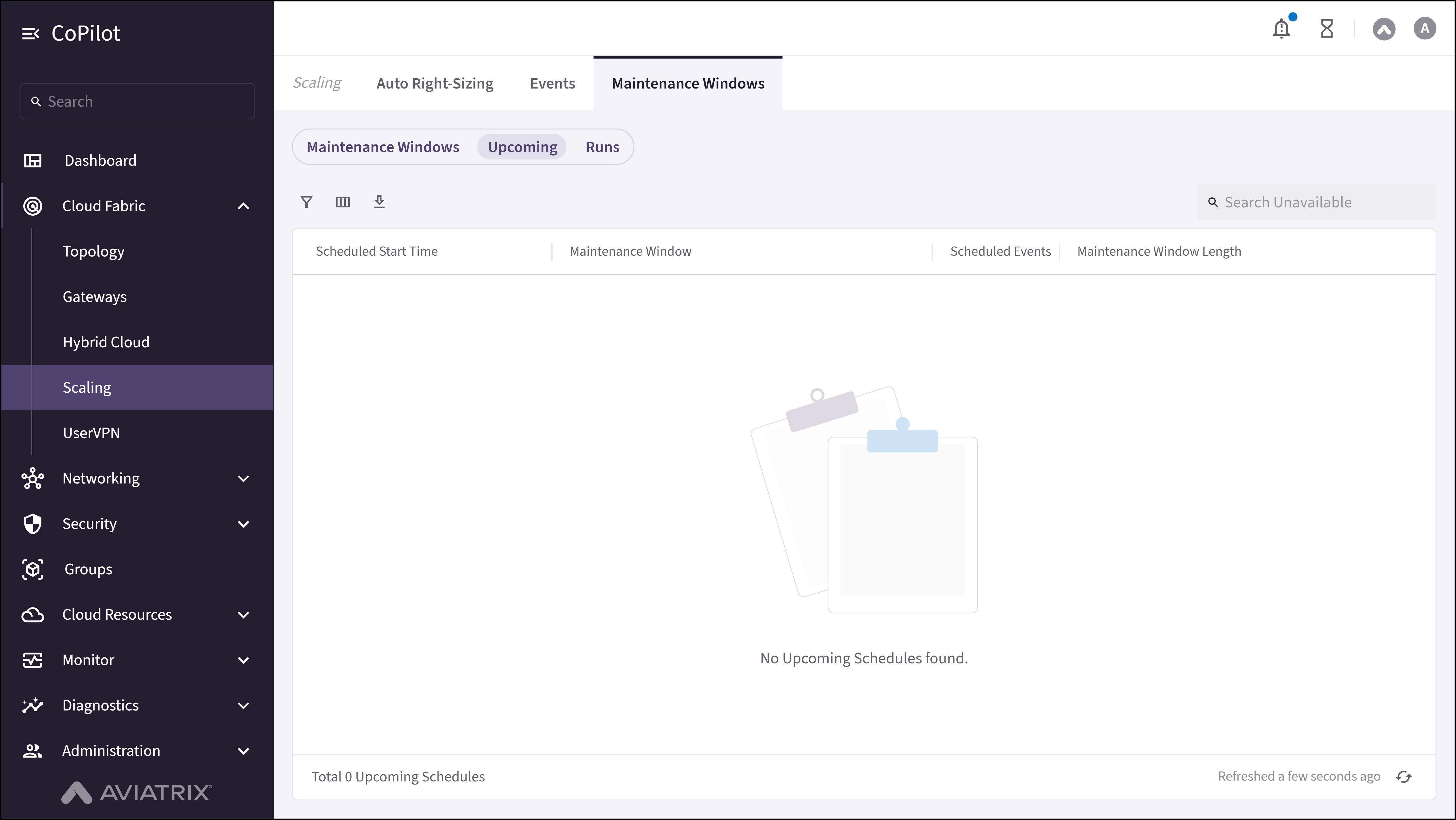The height and width of the screenshot is (820, 1456).
Task: Open the filter icon above the schedules table
Action: click(x=307, y=202)
